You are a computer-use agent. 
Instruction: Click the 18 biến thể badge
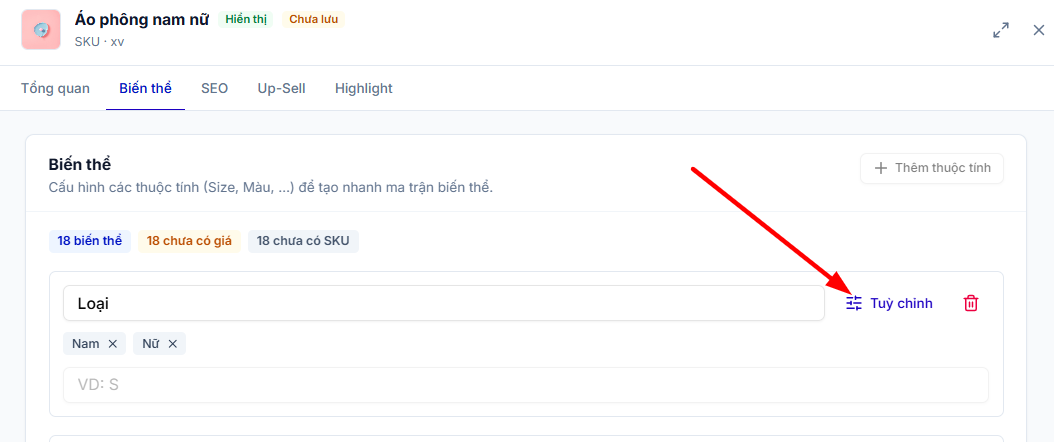[x=89, y=242]
